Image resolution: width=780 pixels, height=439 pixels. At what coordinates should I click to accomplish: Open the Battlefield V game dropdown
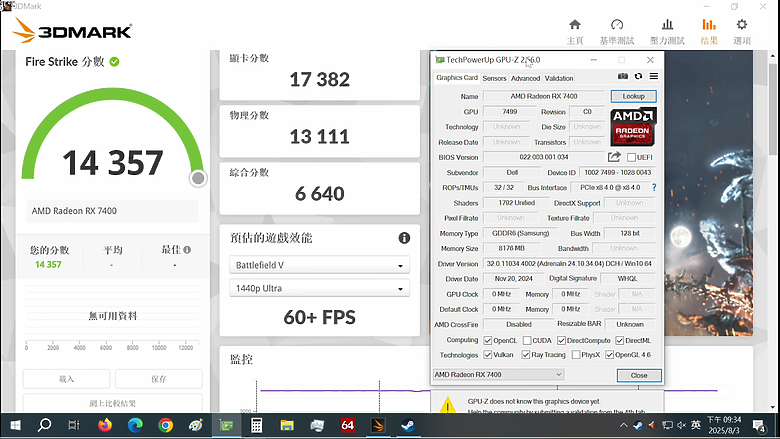(x=319, y=265)
